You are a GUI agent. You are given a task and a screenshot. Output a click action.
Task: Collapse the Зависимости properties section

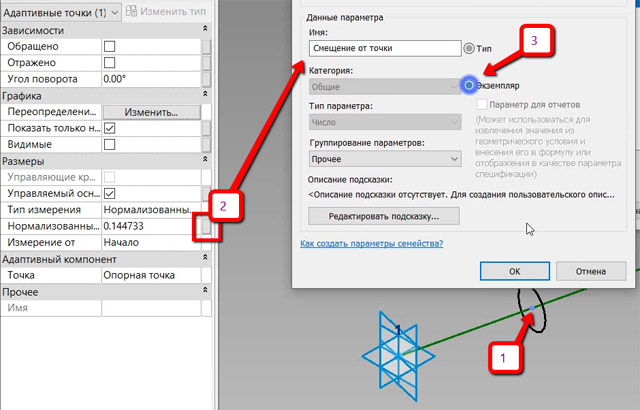pyautogui.click(x=204, y=31)
